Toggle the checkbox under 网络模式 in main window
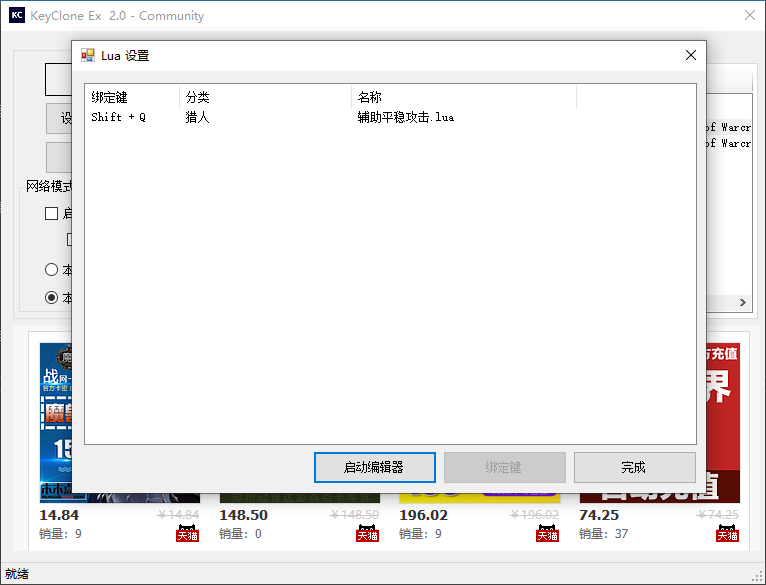This screenshot has width=766, height=585. [x=51, y=214]
